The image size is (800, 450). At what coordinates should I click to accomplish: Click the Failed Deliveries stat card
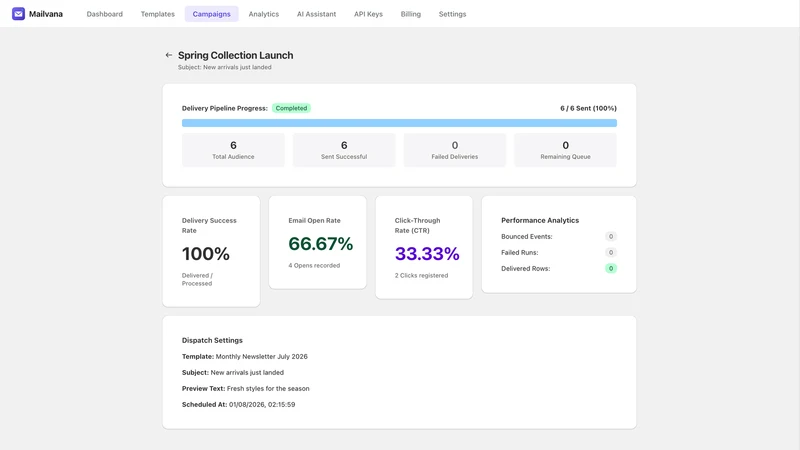(x=455, y=150)
